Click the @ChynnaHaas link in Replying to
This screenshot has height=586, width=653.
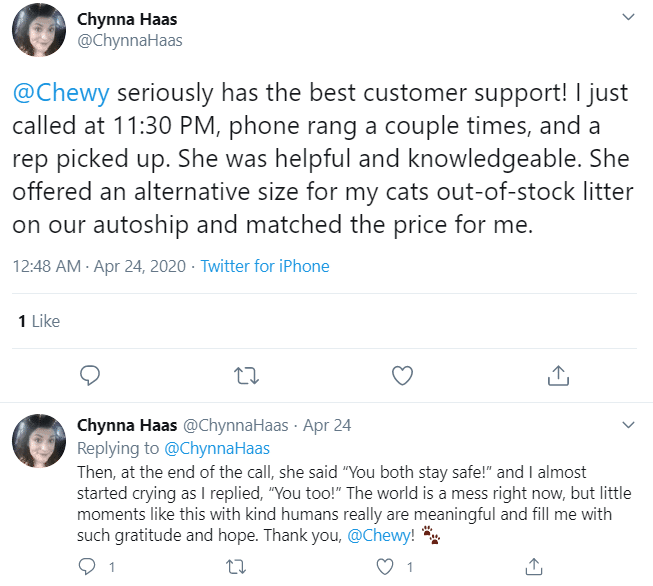[x=217, y=448]
